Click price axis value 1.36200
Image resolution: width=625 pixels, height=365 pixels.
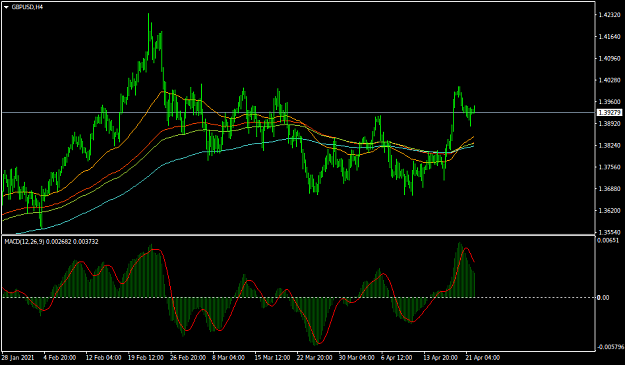pyautogui.click(x=609, y=210)
